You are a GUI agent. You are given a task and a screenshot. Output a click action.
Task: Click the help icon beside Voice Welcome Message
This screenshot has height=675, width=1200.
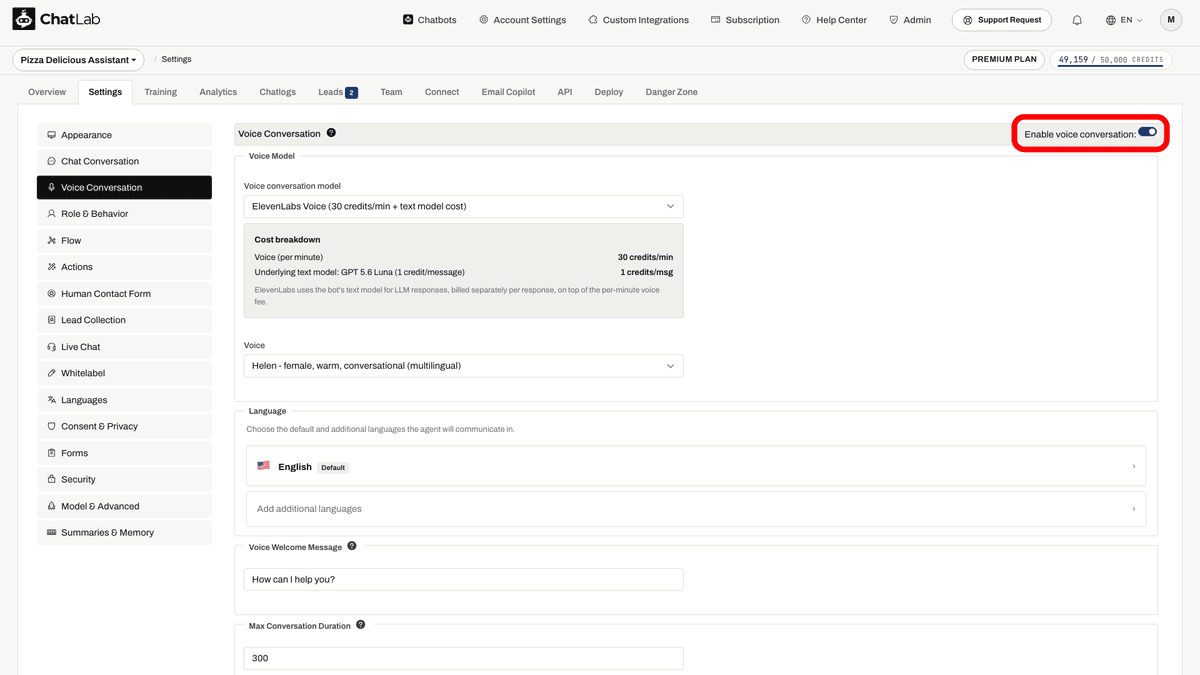click(352, 547)
